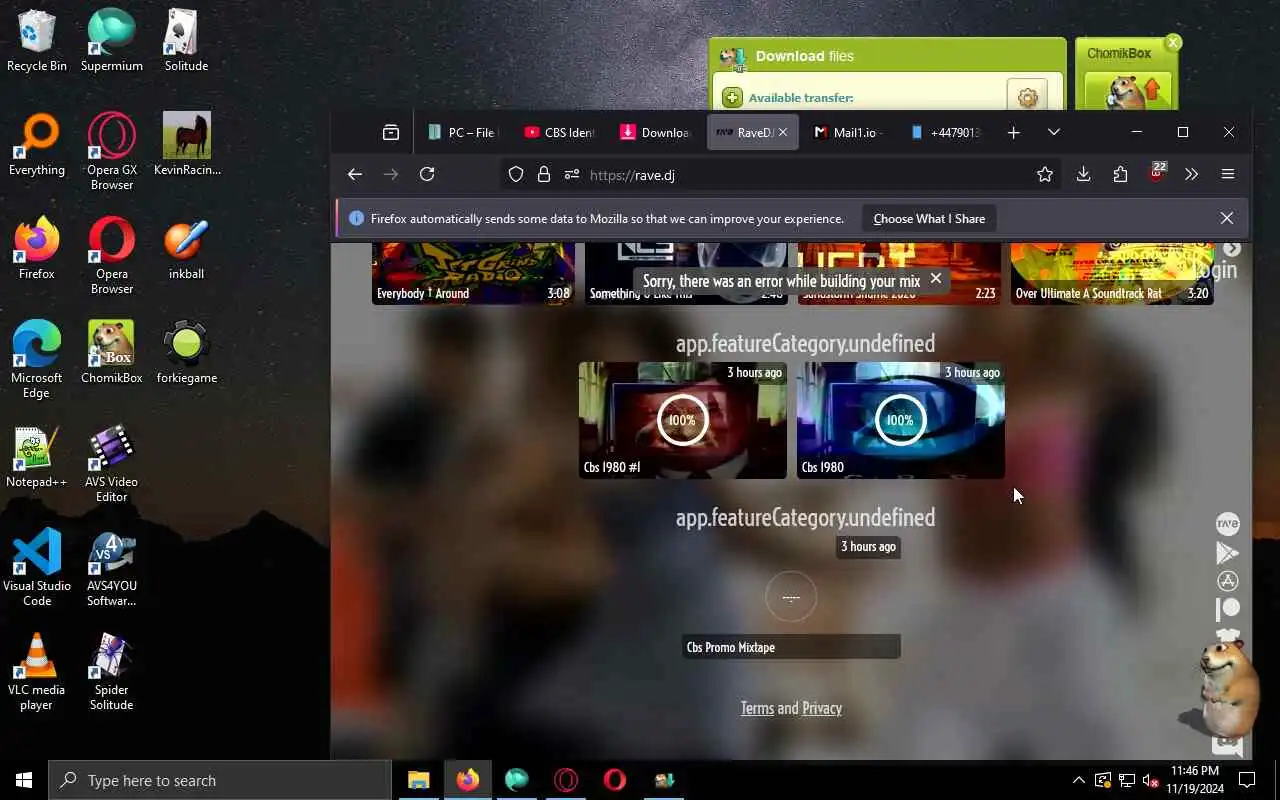
Task: Open the Firefox tracking protection shield icon
Action: point(516,174)
